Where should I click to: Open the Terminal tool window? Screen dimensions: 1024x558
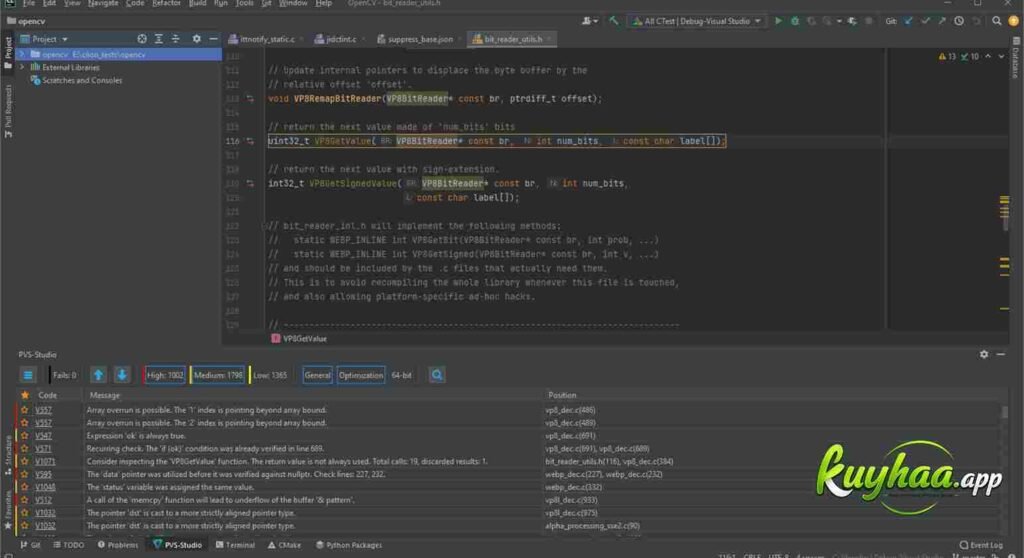click(235, 545)
